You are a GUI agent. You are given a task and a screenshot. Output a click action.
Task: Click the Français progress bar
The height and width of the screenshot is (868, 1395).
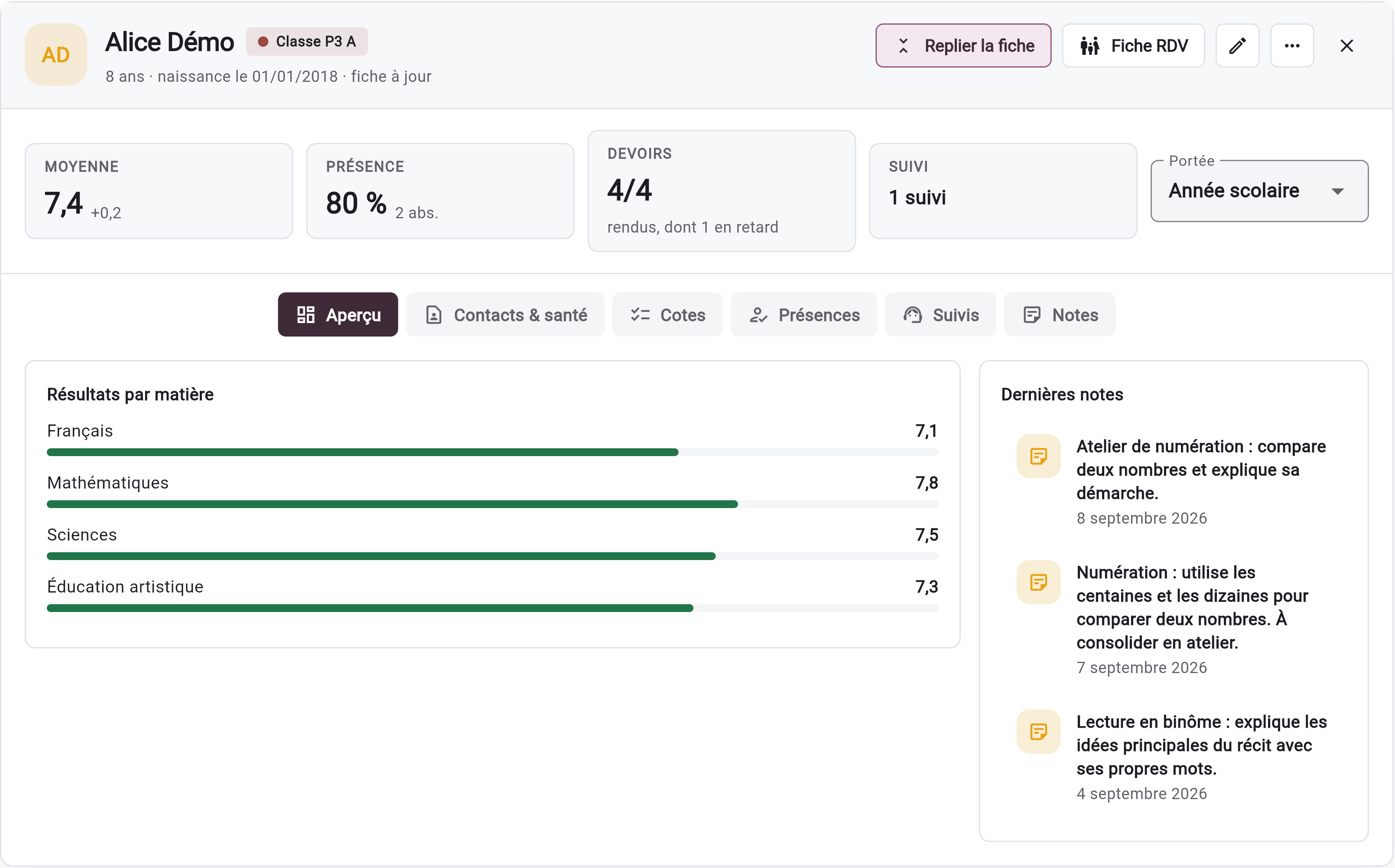point(492,452)
